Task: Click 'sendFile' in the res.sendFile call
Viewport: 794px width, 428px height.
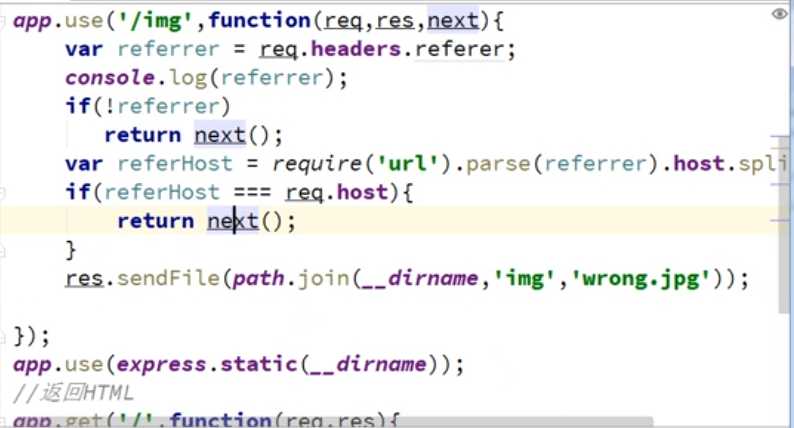Action: click(168, 279)
